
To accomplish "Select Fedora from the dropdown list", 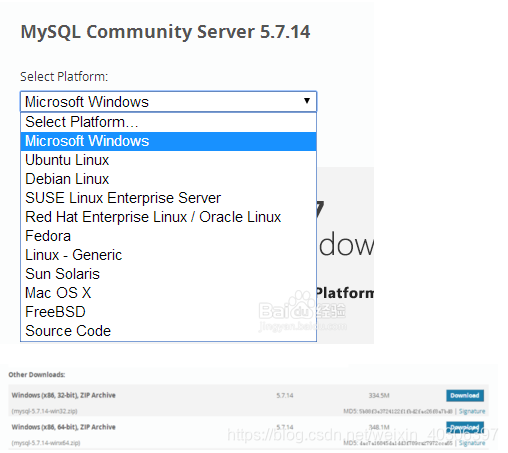I will [168, 236].
